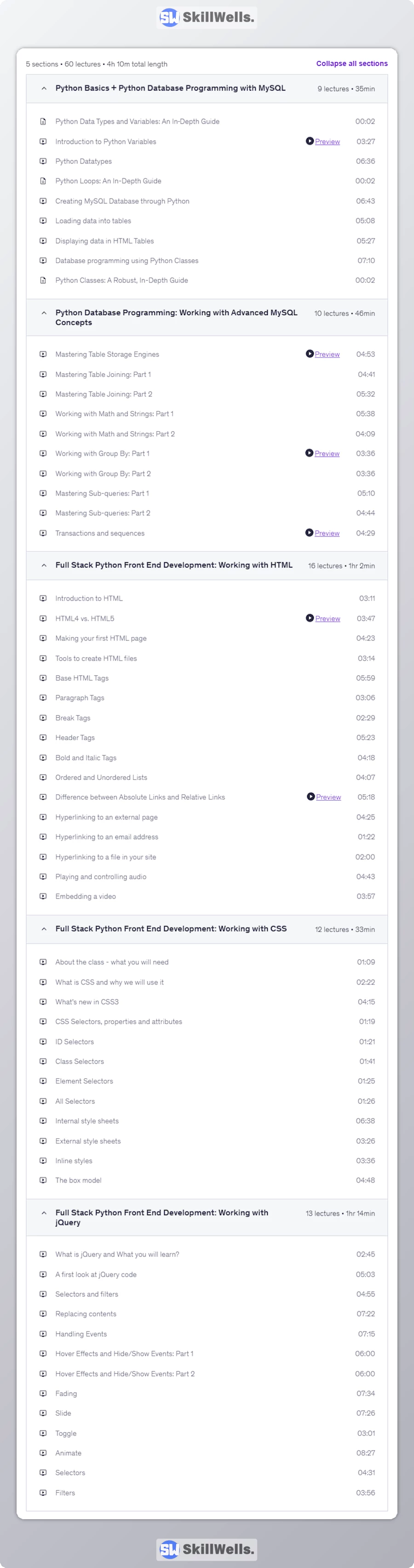Image resolution: width=414 pixels, height=1568 pixels.
Task: Click the play icon beside Transactions and sequences preview
Action: 309,533
